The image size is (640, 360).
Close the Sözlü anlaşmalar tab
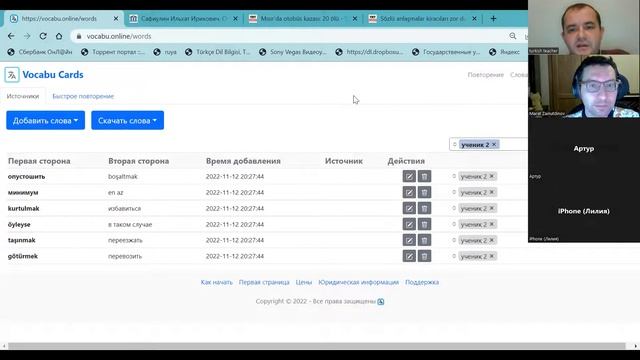pos(474,18)
